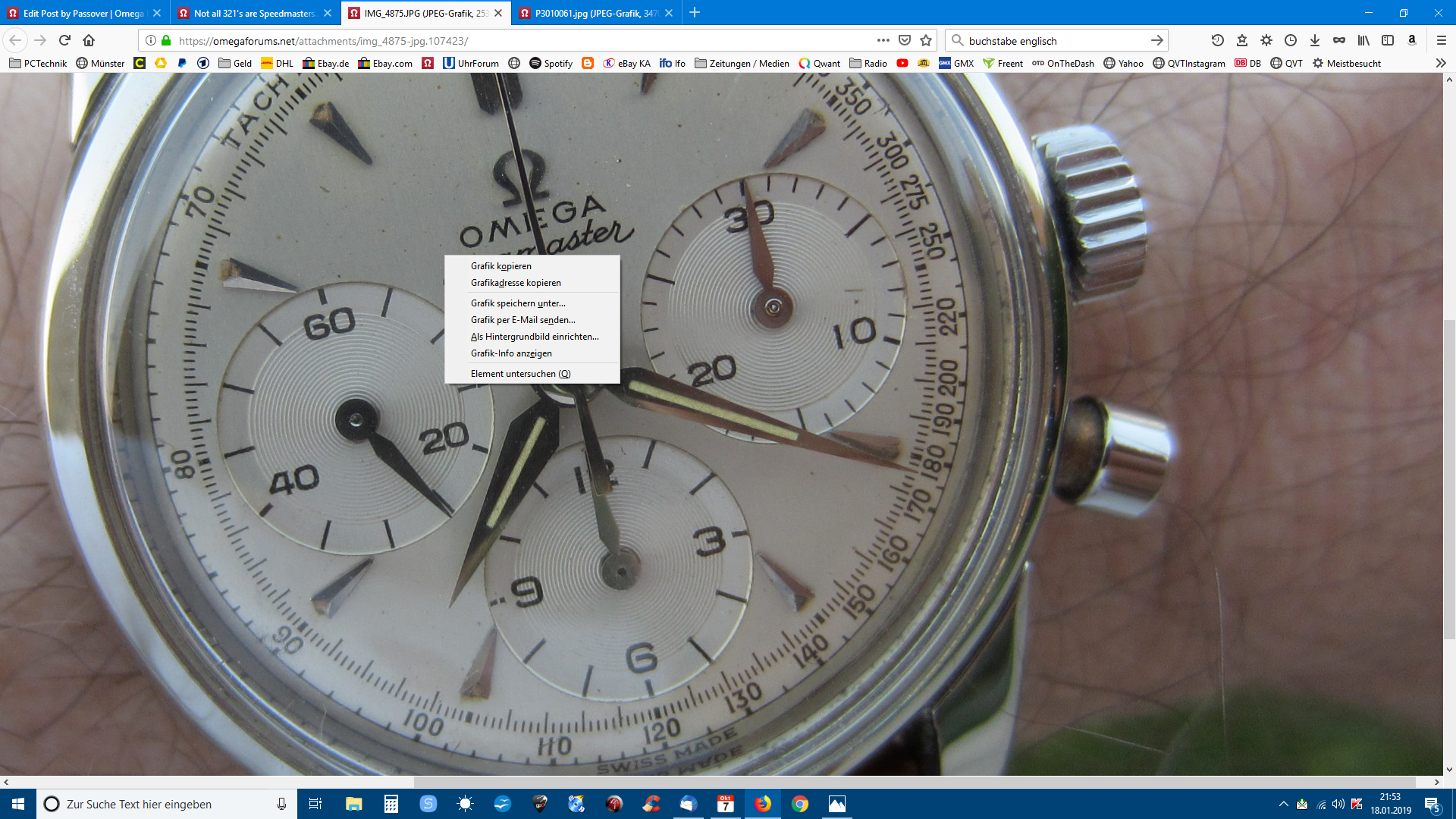Click the vertical scrollbar thumb
Viewport: 1456px width, 819px height.
[1449, 479]
